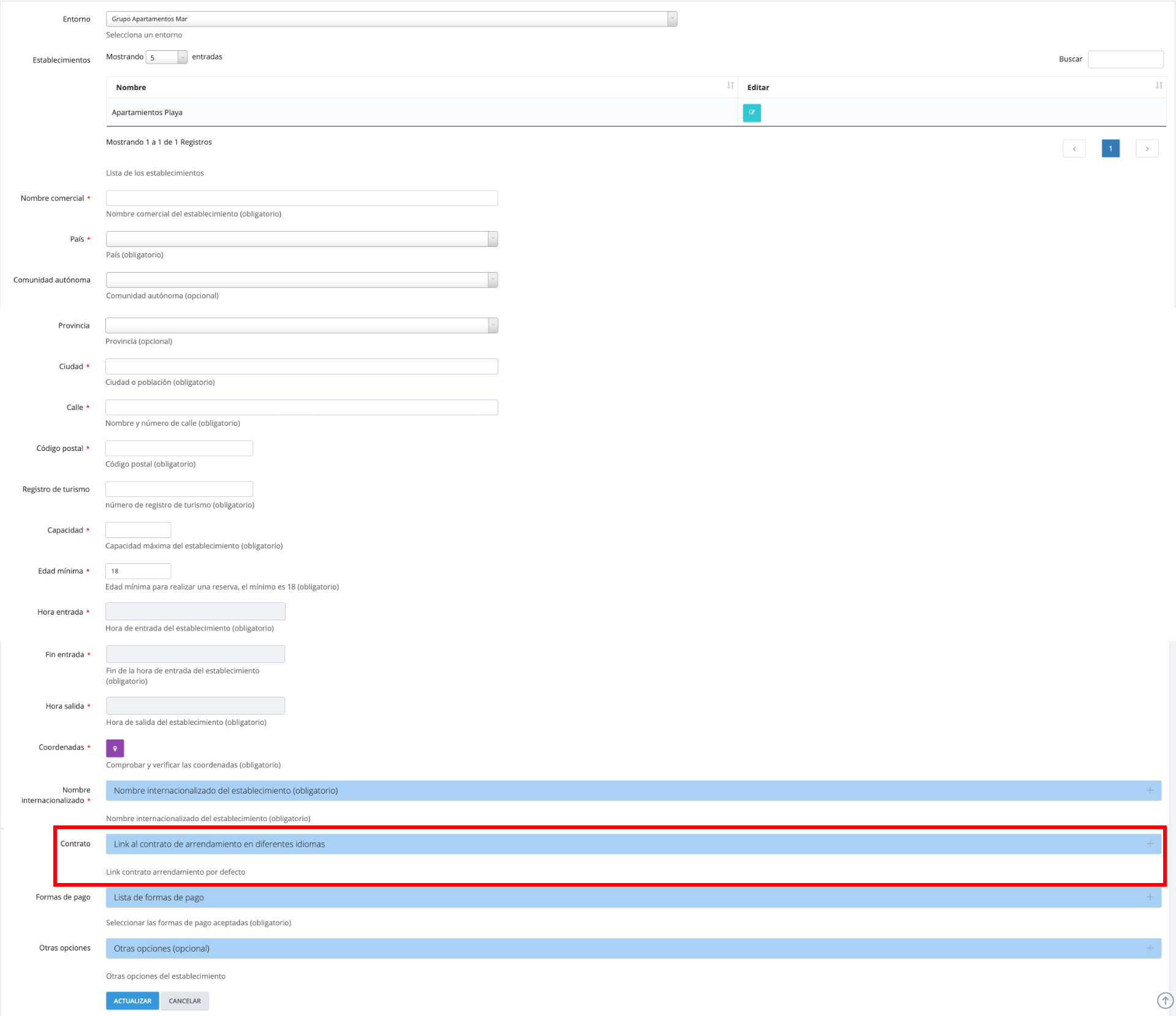Change Mostrando entries count dropdown
The image size is (1176, 1016).
coord(166,58)
